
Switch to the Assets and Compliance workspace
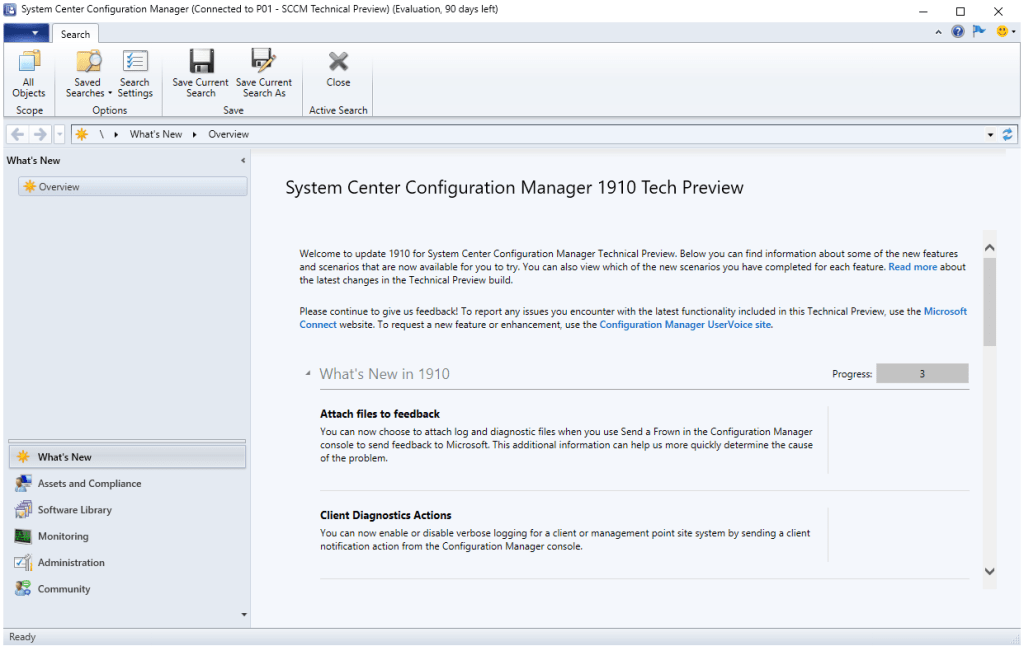click(x=89, y=484)
